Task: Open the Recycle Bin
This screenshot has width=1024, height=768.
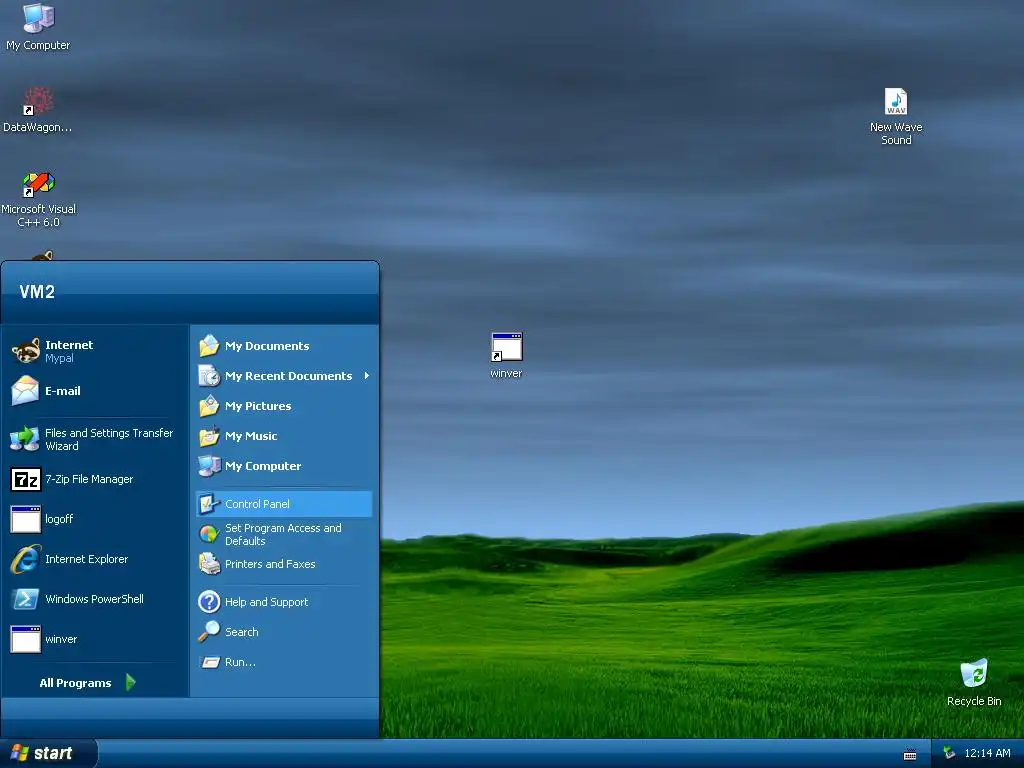Action: pyautogui.click(x=974, y=682)
